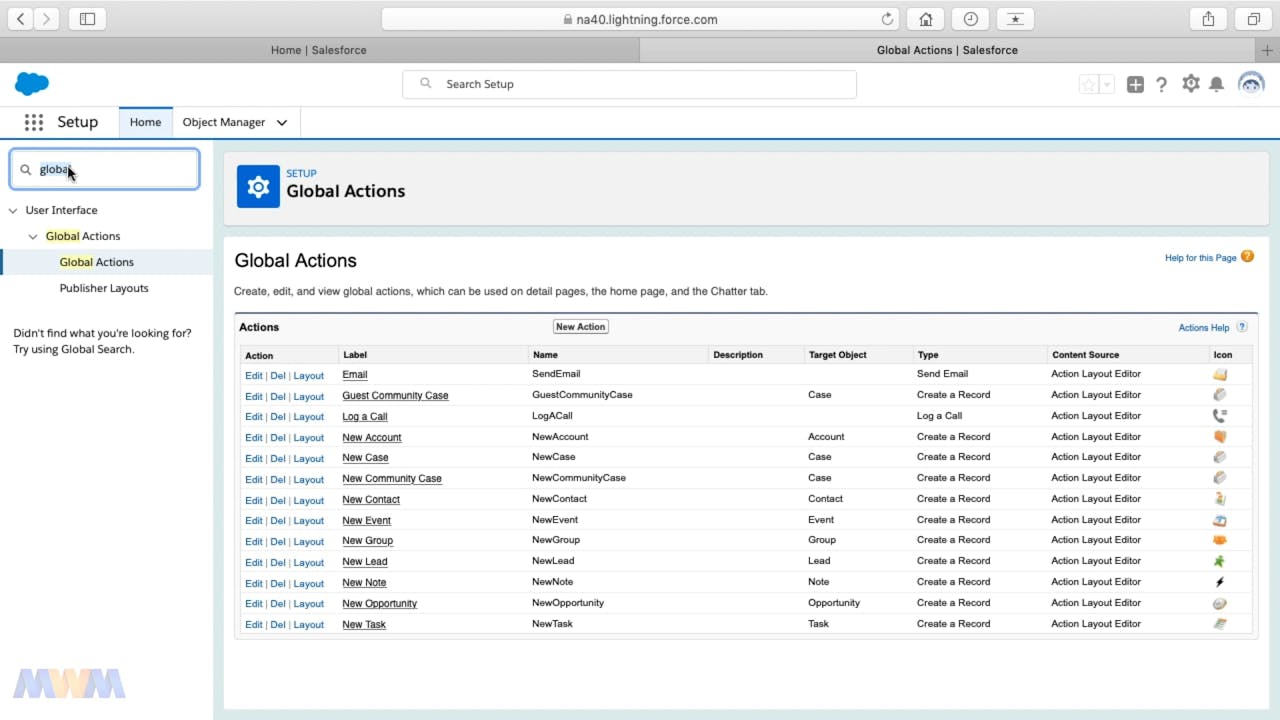Image resolution: width=1280 pixels, height=720 pixels.
Task: Collapse the User Interface tree section
Action: pos(13,211)
